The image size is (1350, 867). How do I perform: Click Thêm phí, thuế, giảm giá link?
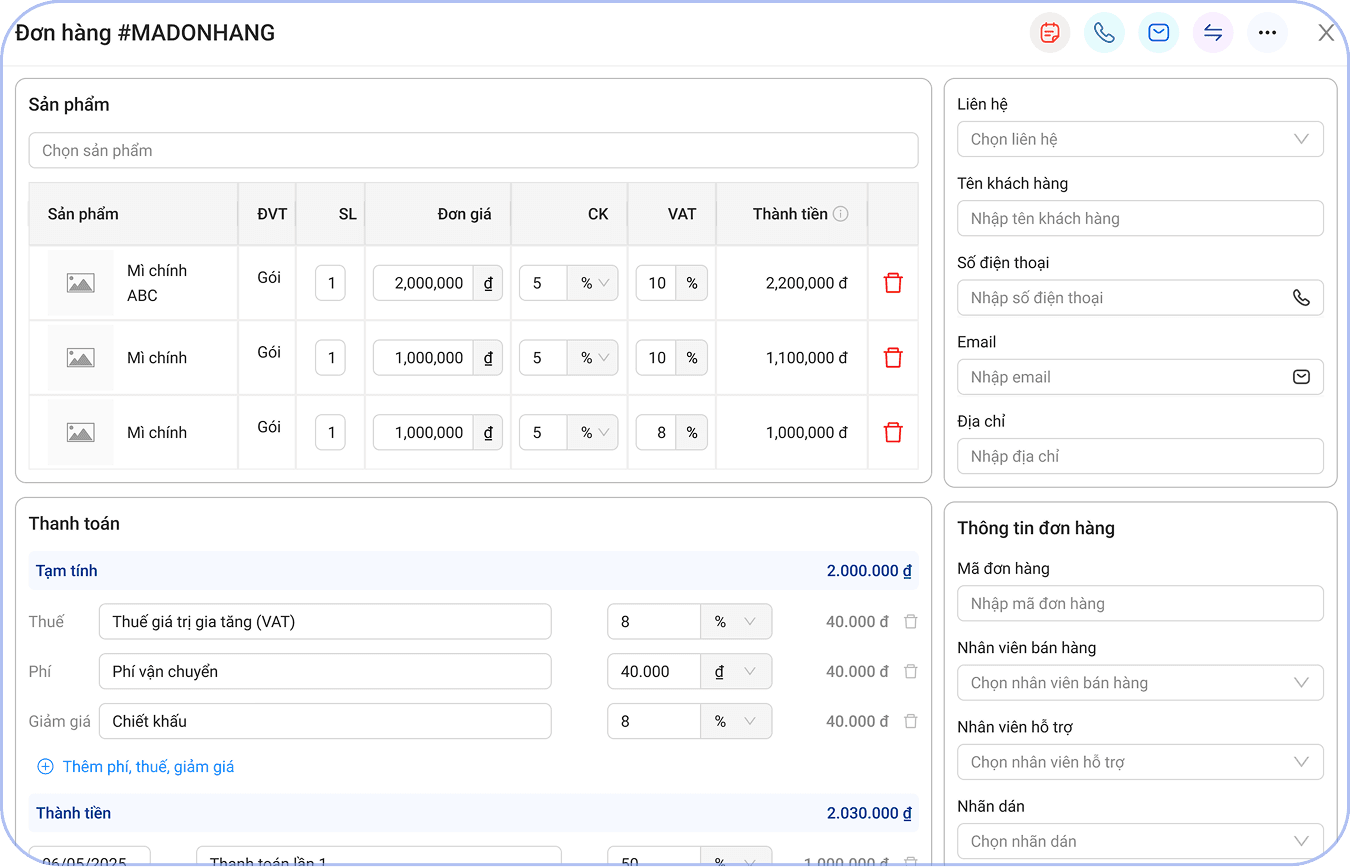point(136,767)
